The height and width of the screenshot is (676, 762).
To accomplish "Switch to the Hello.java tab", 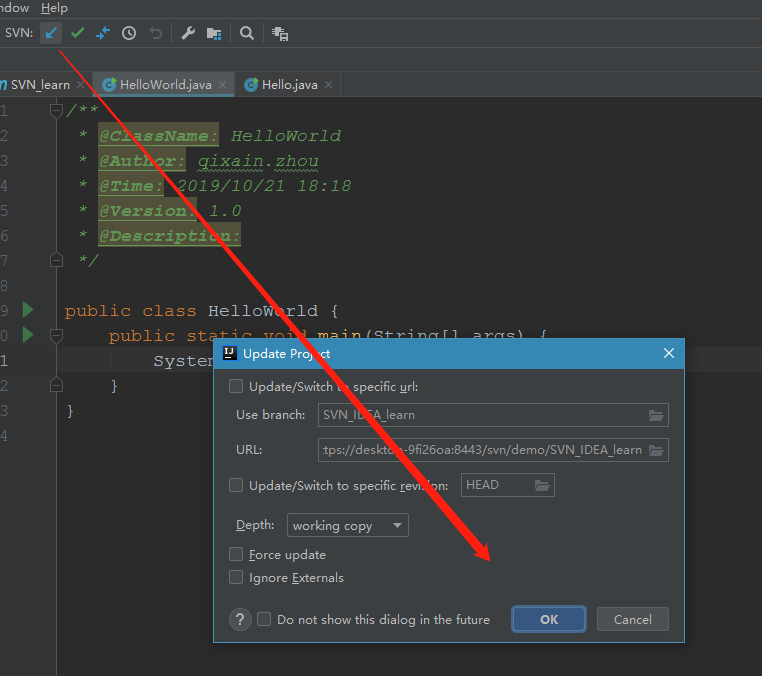I will [288, 85].
